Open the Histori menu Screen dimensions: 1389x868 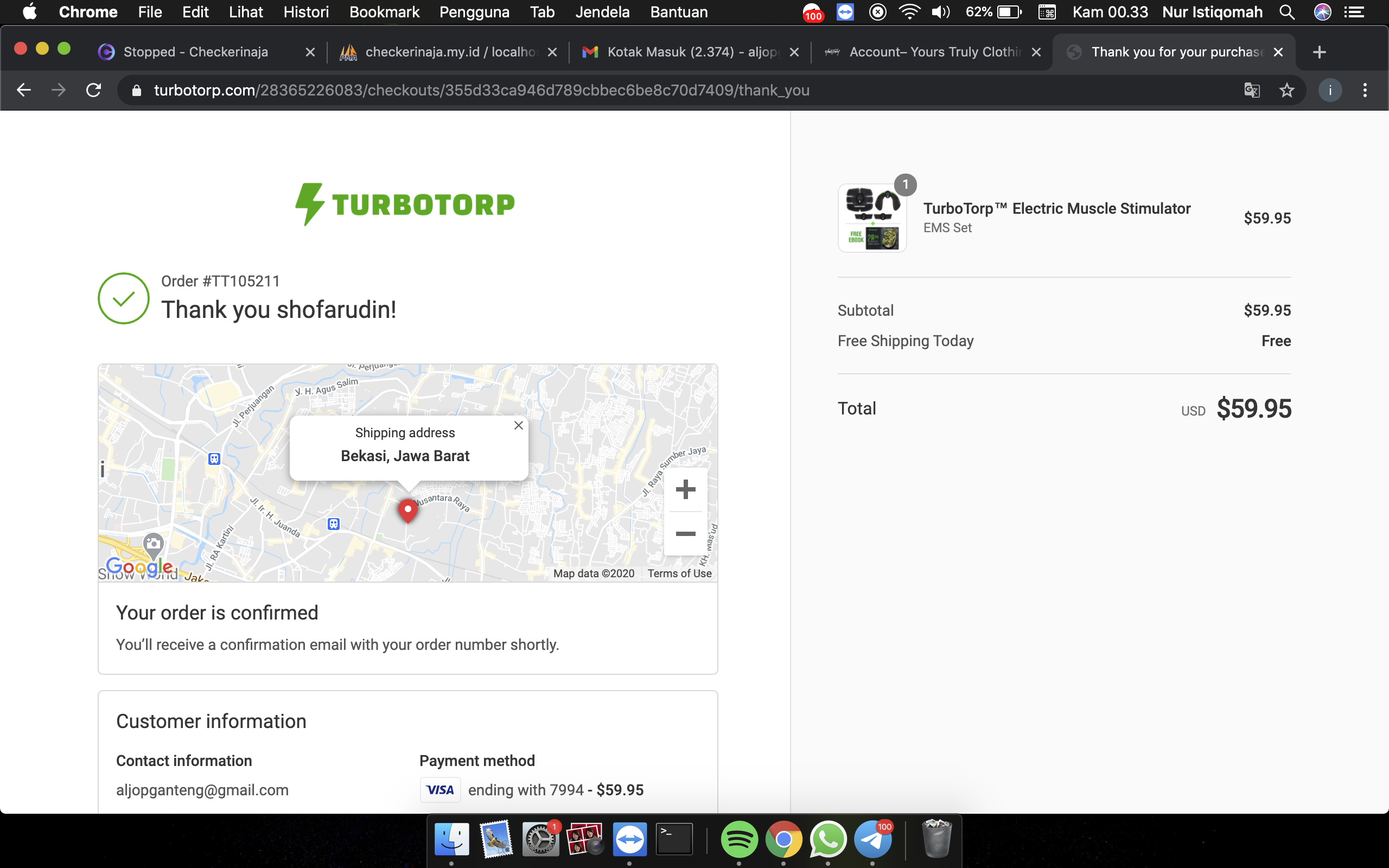tap(306, 12)
